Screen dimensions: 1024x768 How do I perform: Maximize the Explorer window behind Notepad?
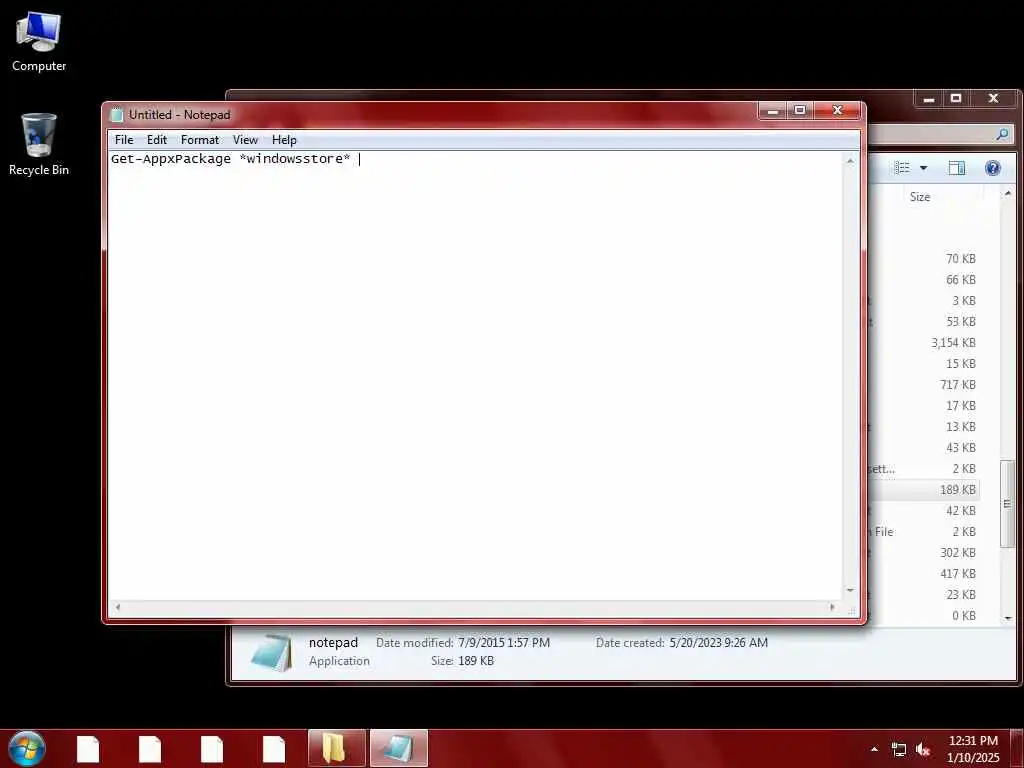coord(956,99)
